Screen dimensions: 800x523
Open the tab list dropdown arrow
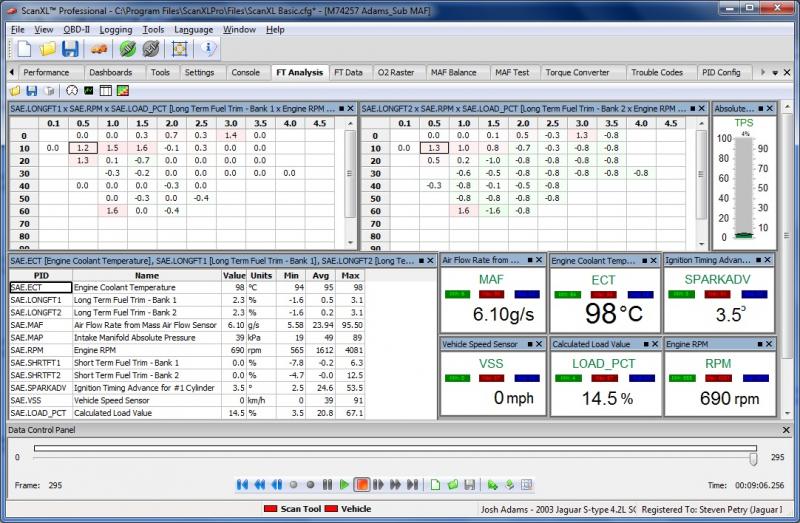(775, 72)
